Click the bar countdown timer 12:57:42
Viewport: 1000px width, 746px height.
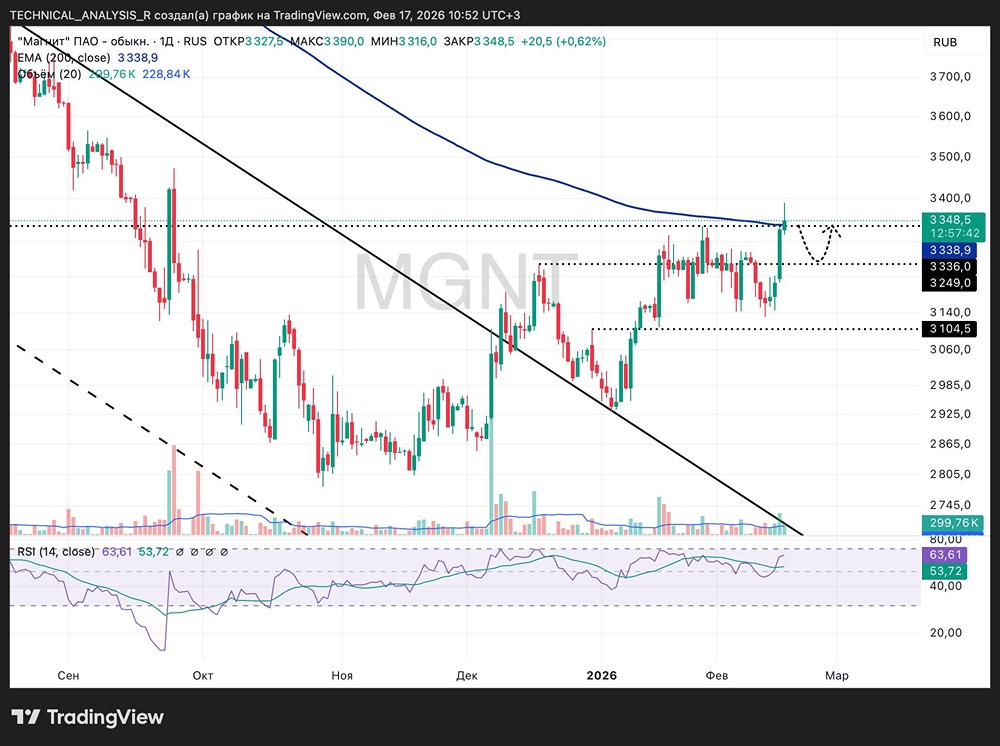(x=954, y=233)
